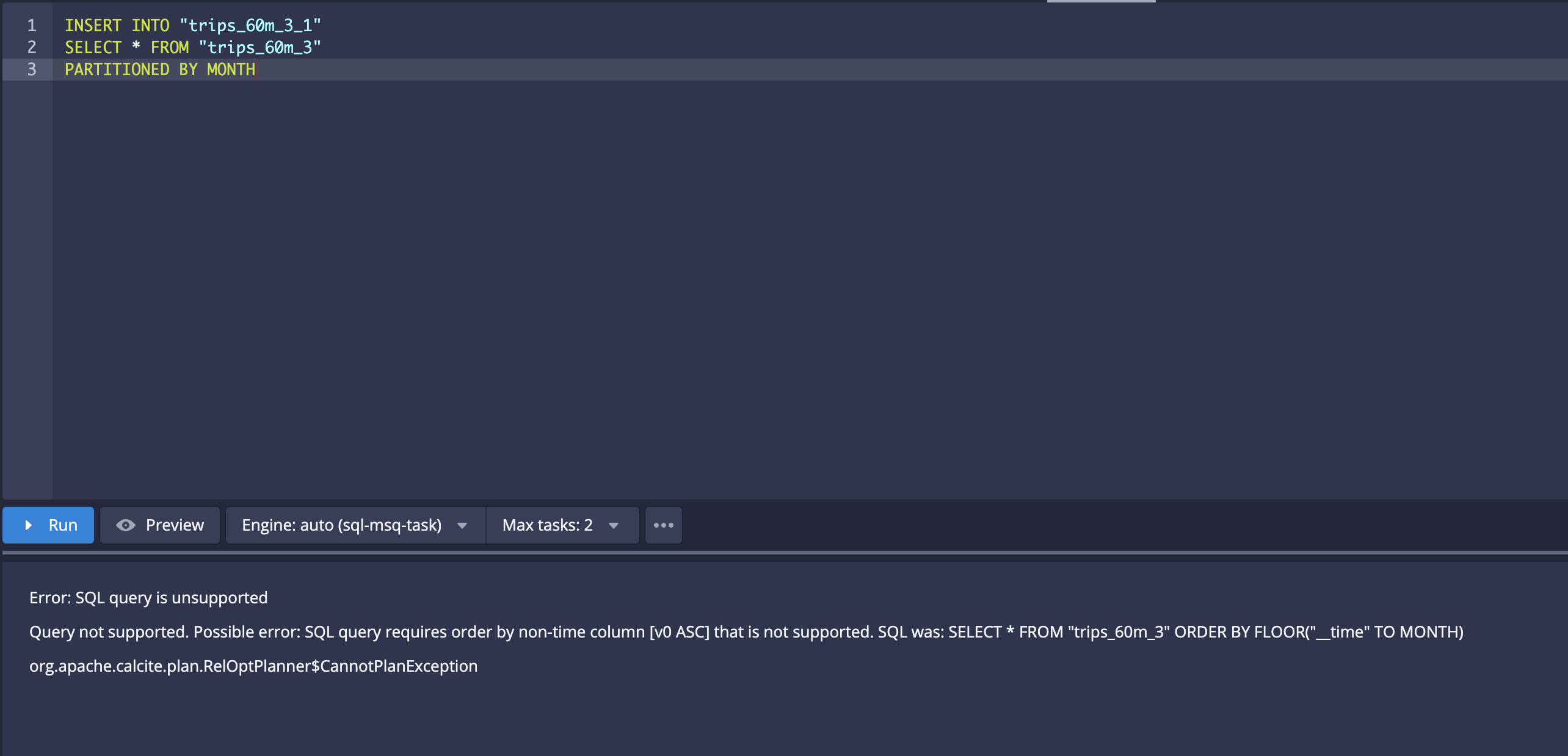Viewport: 1568px width, 756px height.
Task: Click the "trips_60m_3" table name on line 2
Action: click(260, 48)
